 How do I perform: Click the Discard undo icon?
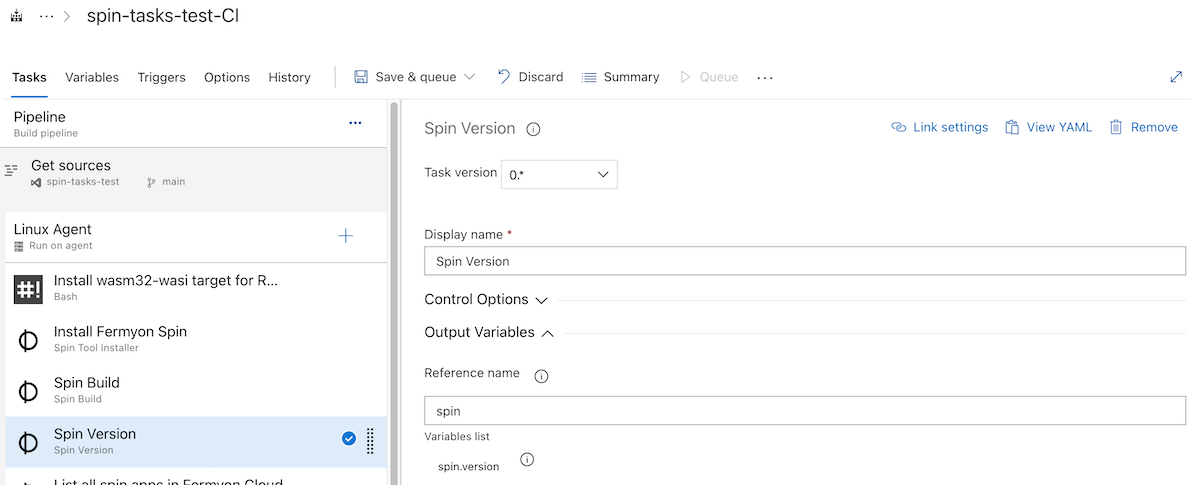click(x=504, y=77)
